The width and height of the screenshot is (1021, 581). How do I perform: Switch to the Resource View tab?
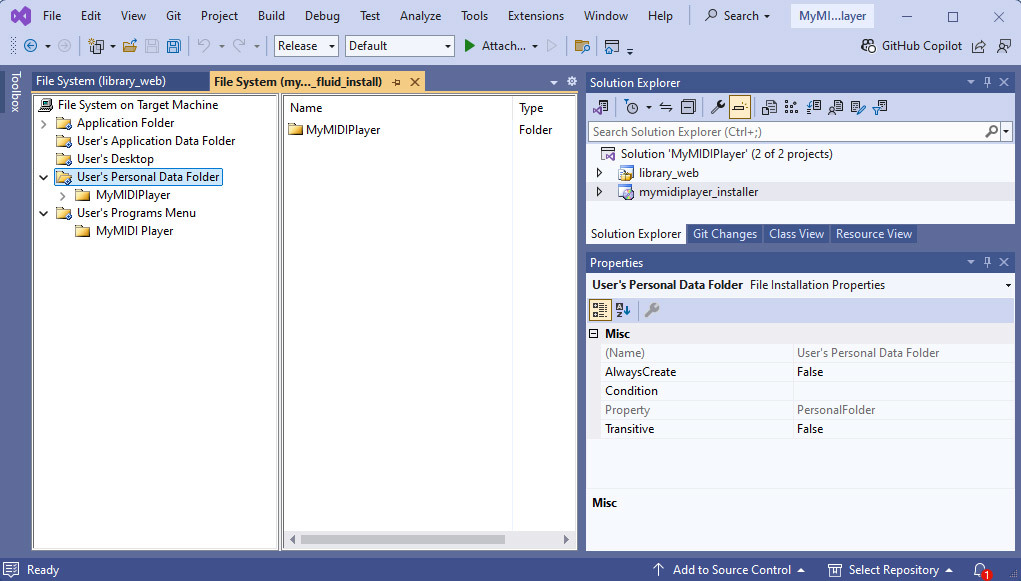874,234
